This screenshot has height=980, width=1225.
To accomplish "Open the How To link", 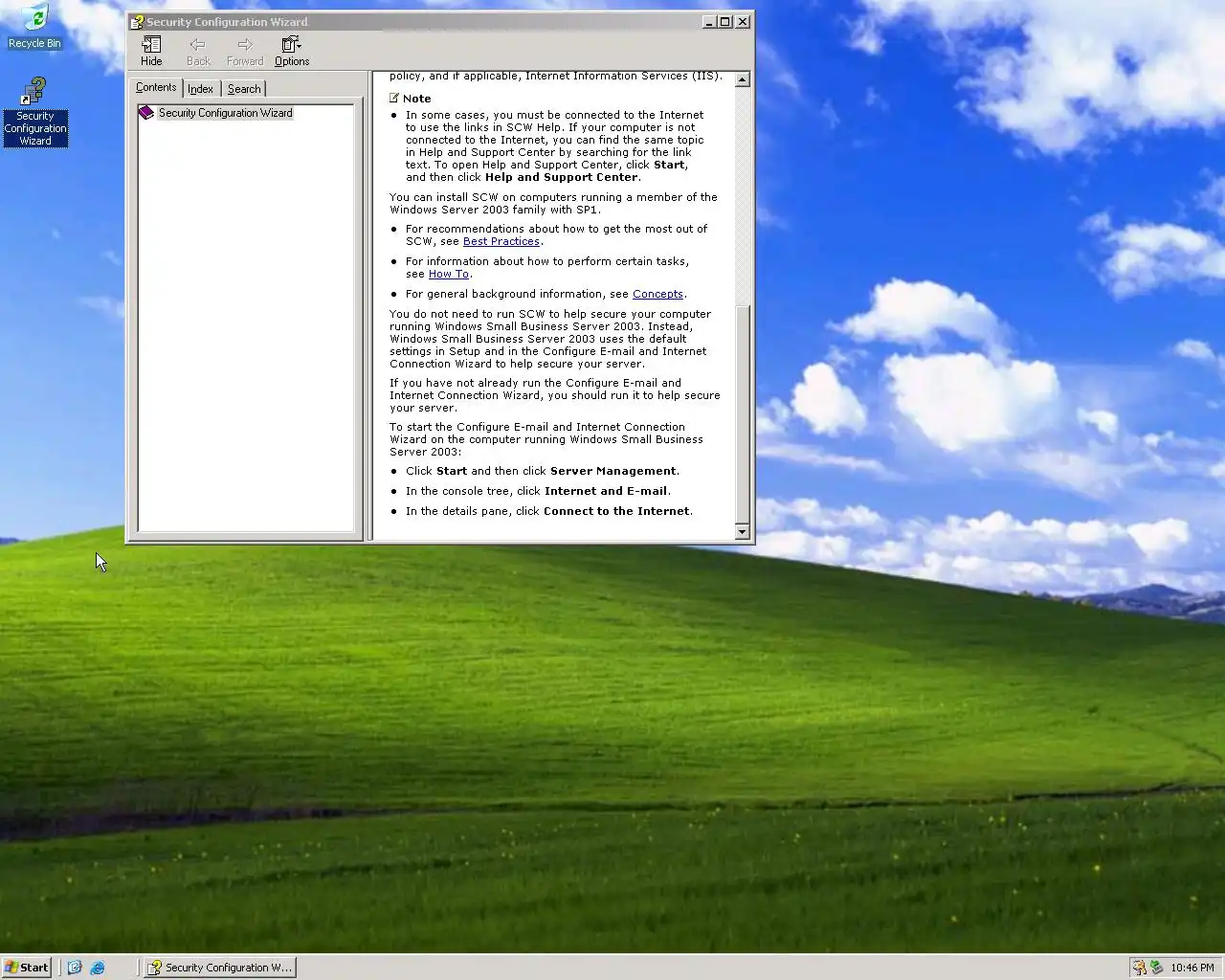I will 449,274.
